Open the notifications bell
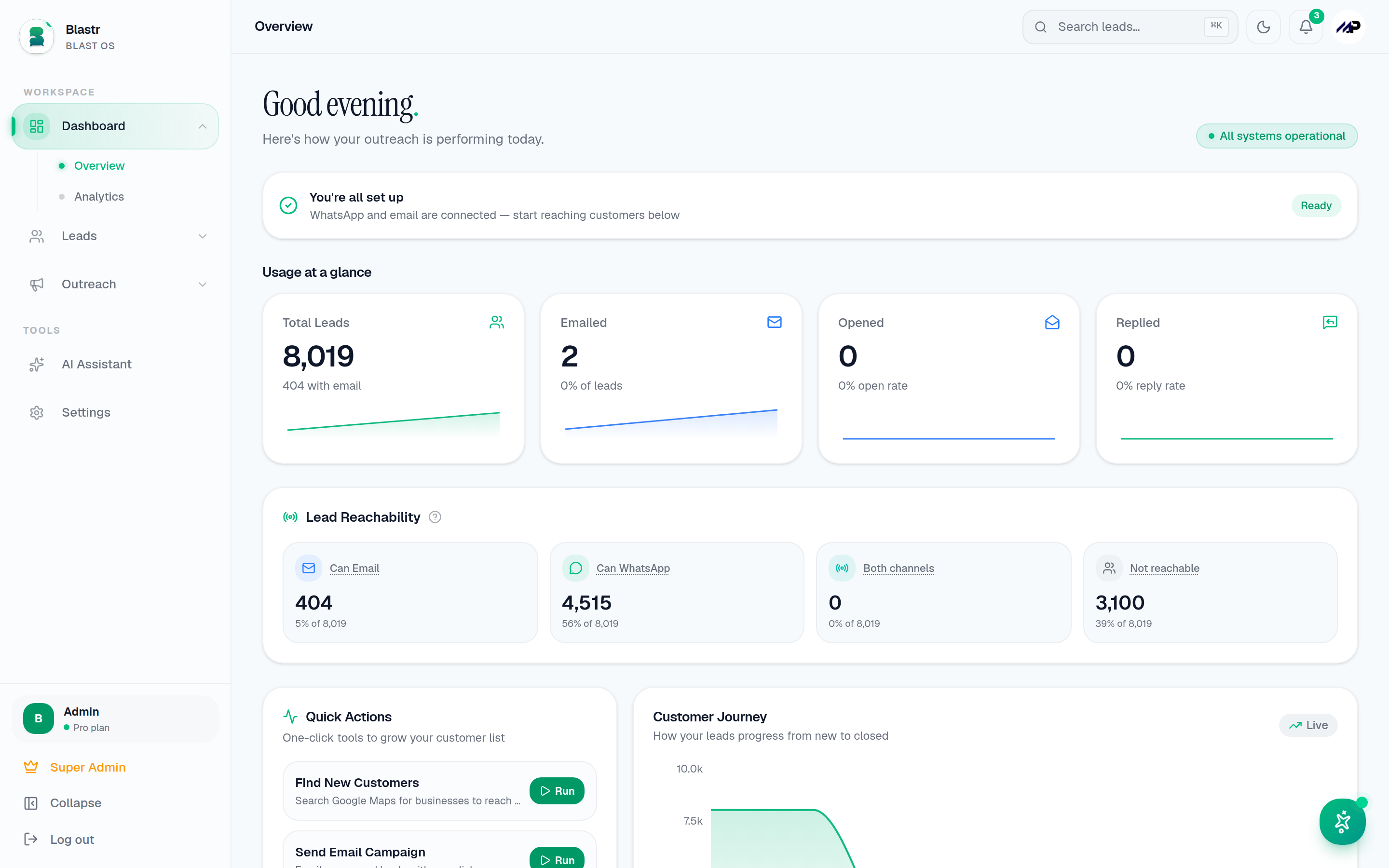The width and height of the screenshot is (1389, 868). point(1306,27)
